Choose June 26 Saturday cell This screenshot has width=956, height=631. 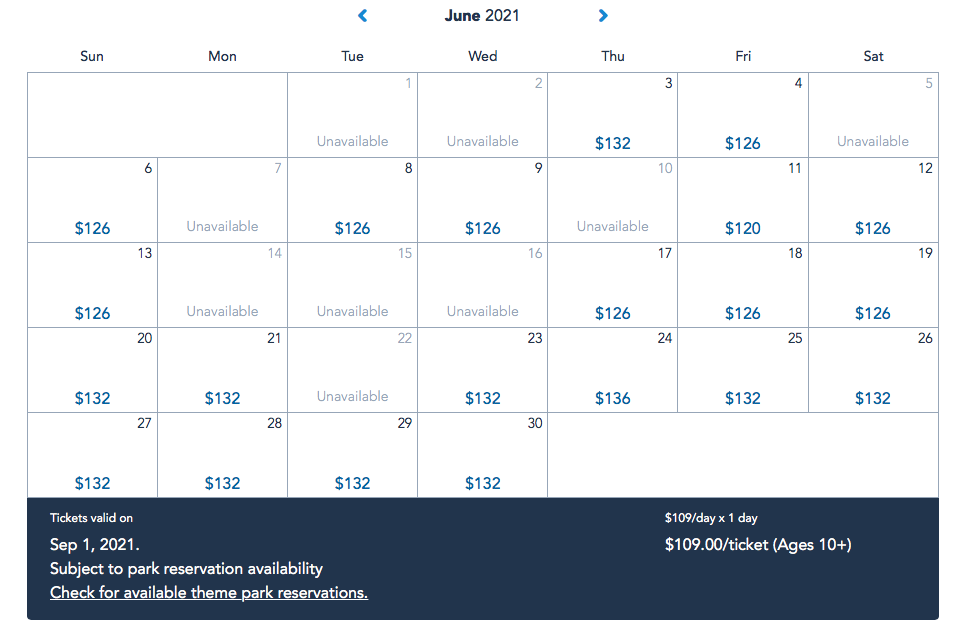(873, 370)
